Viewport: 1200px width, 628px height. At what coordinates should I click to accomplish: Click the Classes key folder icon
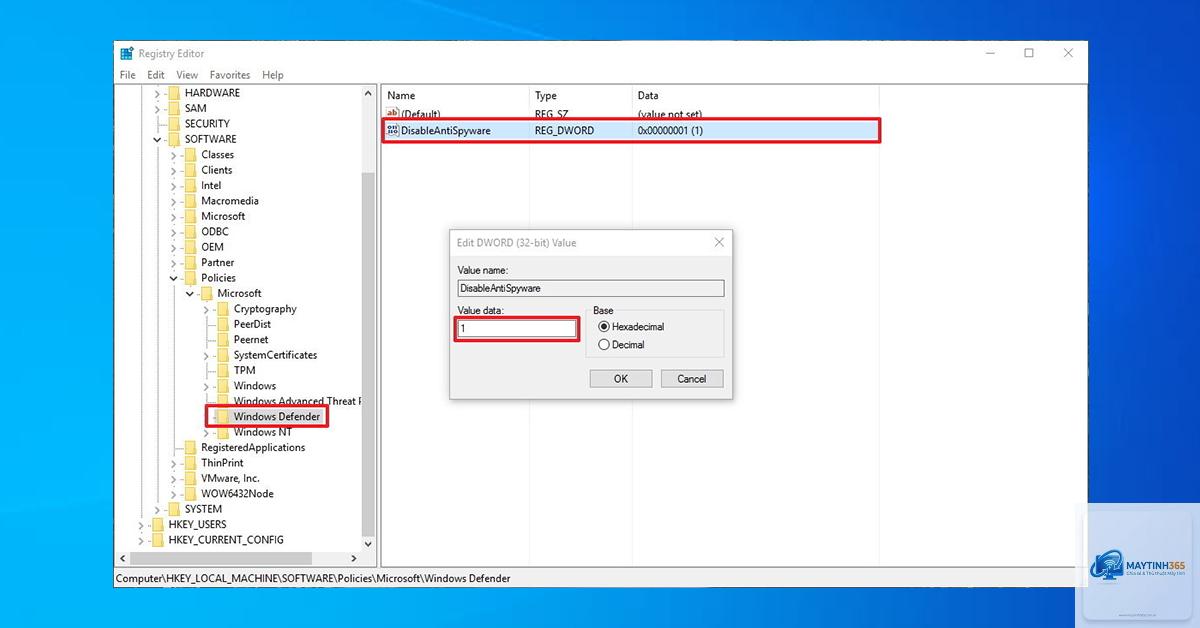(x=190, y=155)
